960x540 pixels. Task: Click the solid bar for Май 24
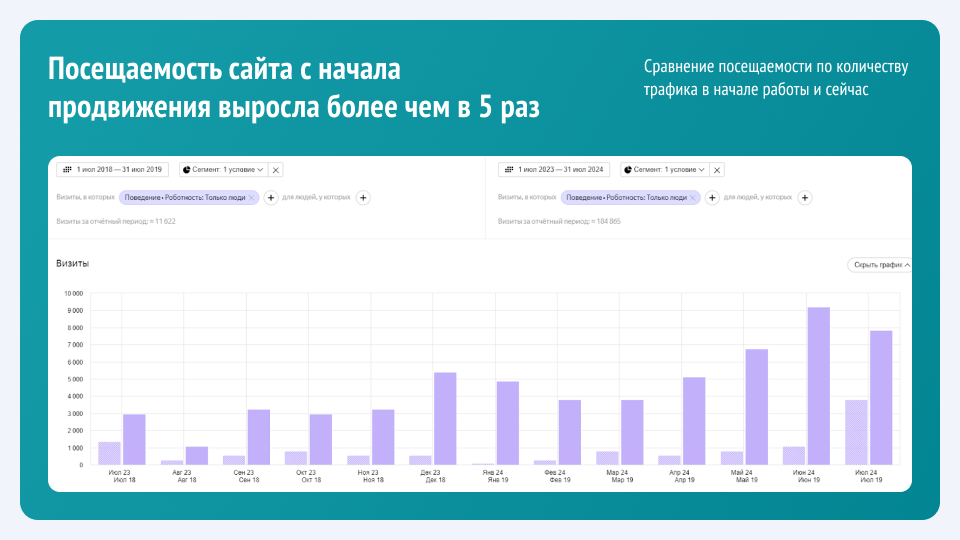coord(757,407)
